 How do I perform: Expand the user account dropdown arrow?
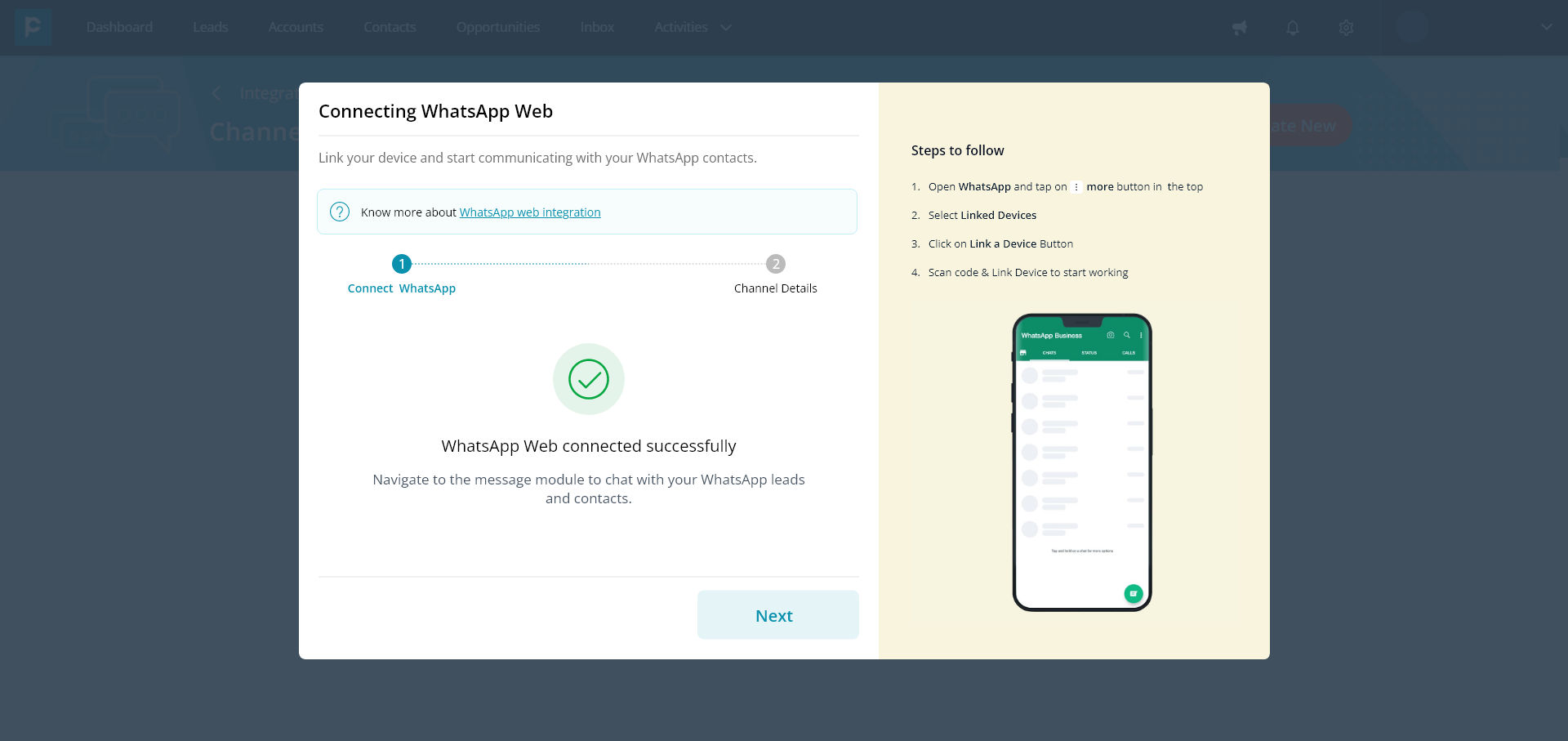click(x=1547, y=27)
